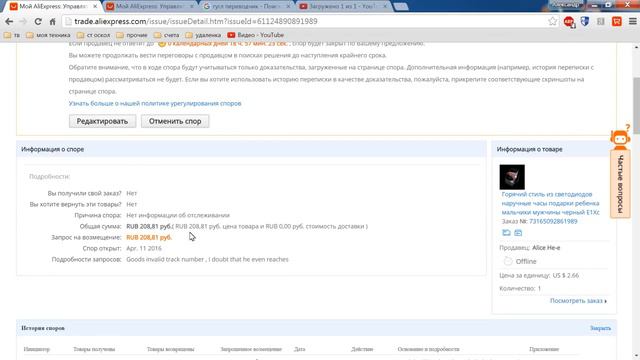Click the orange RUB 208,81 refund request amount
The width and height of the screenshot is (640, 360).
pos(149,237)
